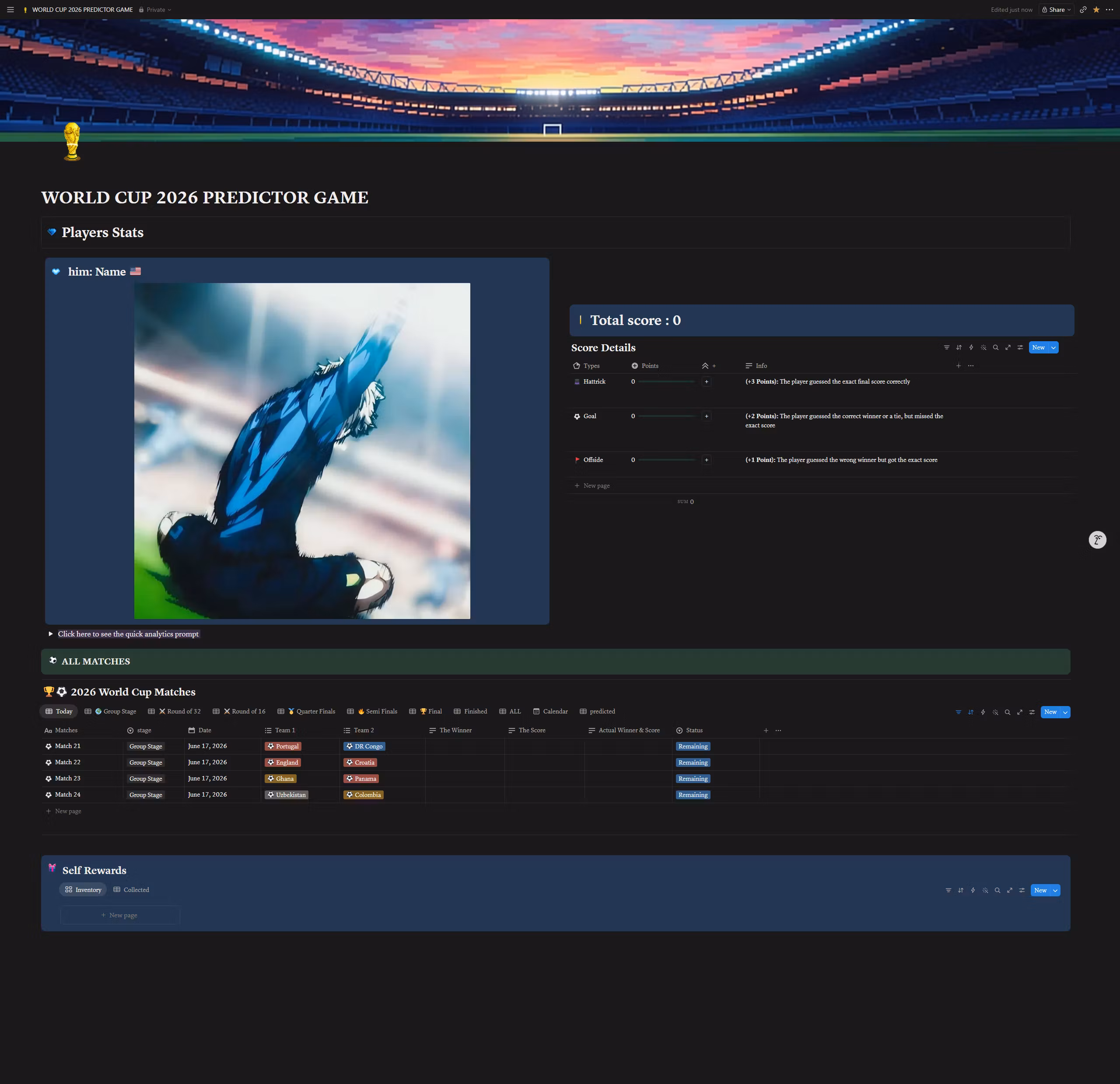The height and width of the screenshot is (1084, 1120).
Task: Add New page in Score Details
Action: pyautogui.click(x=592, y=486)
